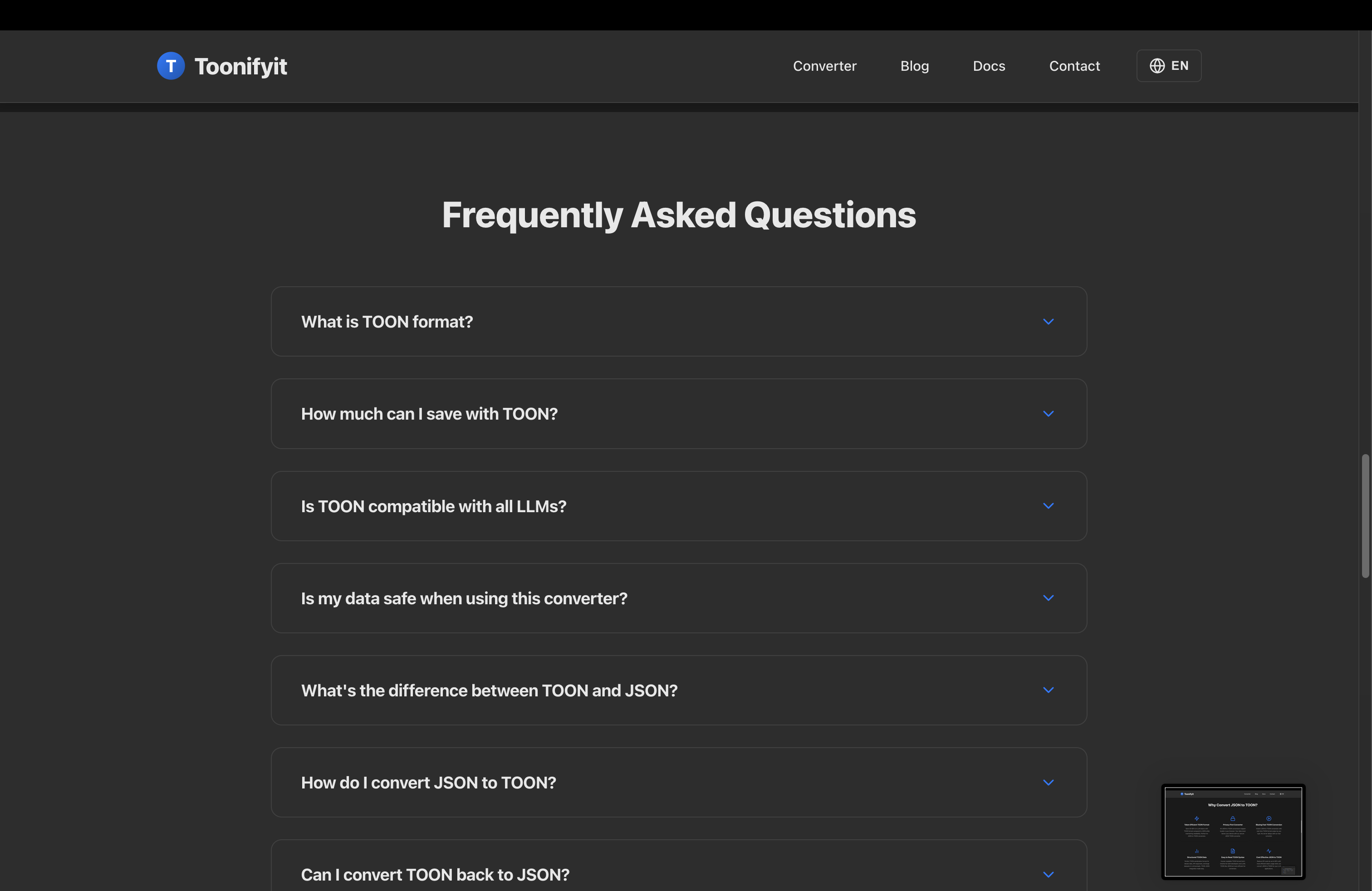Open the EN language selector
Viewport: 1372px width, 891px height.
(1168, 66)
